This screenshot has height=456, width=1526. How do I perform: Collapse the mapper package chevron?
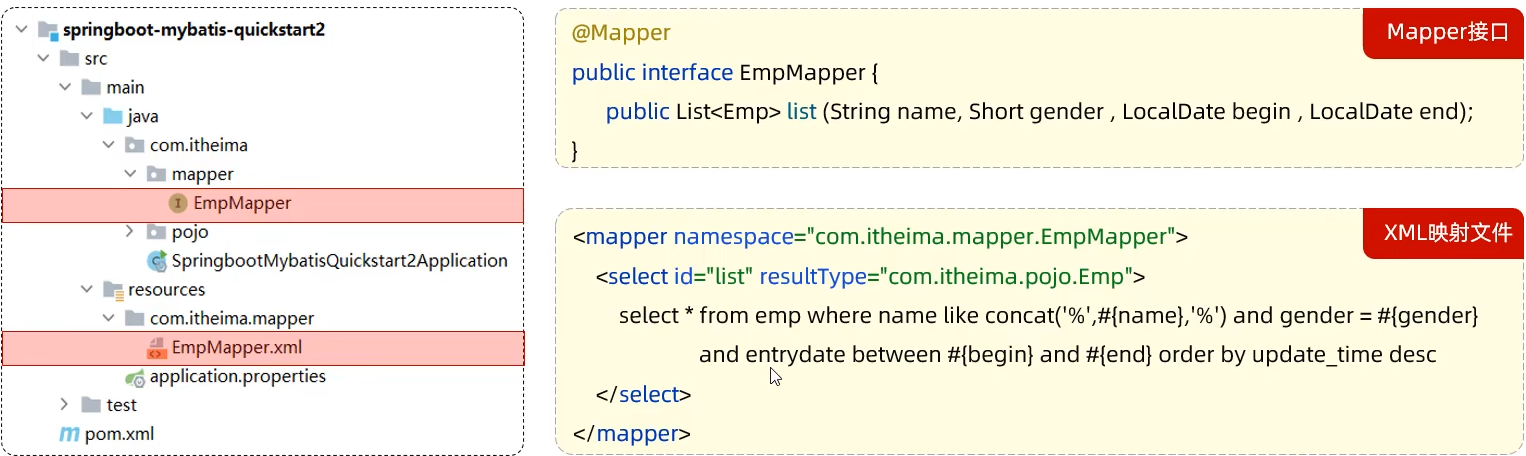tap(130, 174)
